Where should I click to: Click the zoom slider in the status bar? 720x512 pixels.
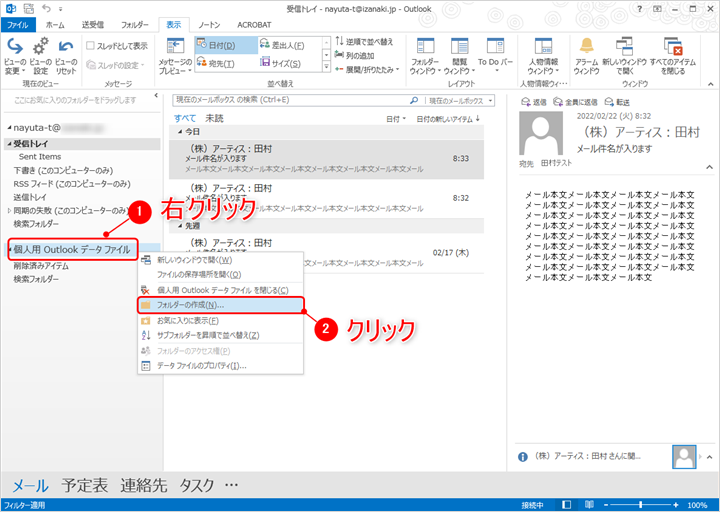point(641,505)
